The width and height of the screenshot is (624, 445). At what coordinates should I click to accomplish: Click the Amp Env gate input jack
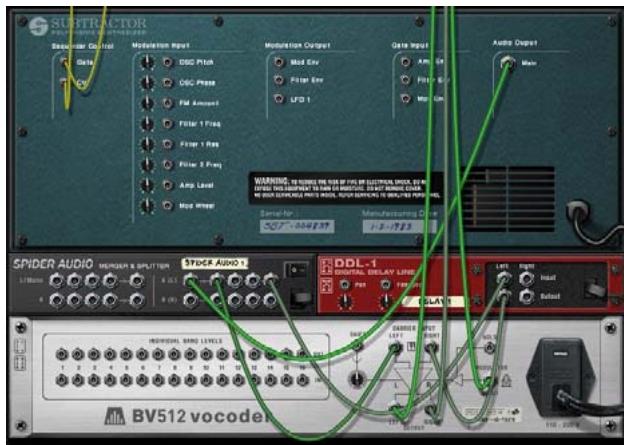(x=406, y=62)
